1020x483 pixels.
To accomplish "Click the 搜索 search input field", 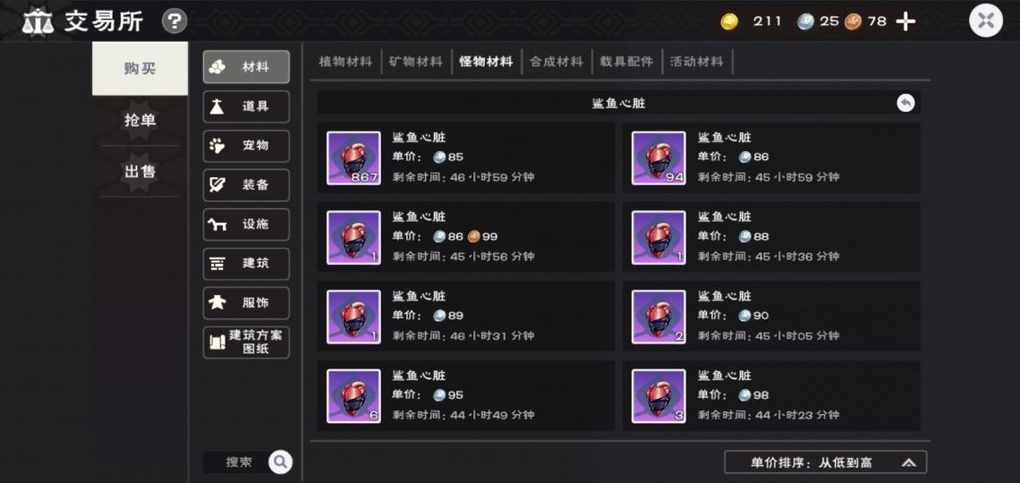I will (x=237, y=462).
